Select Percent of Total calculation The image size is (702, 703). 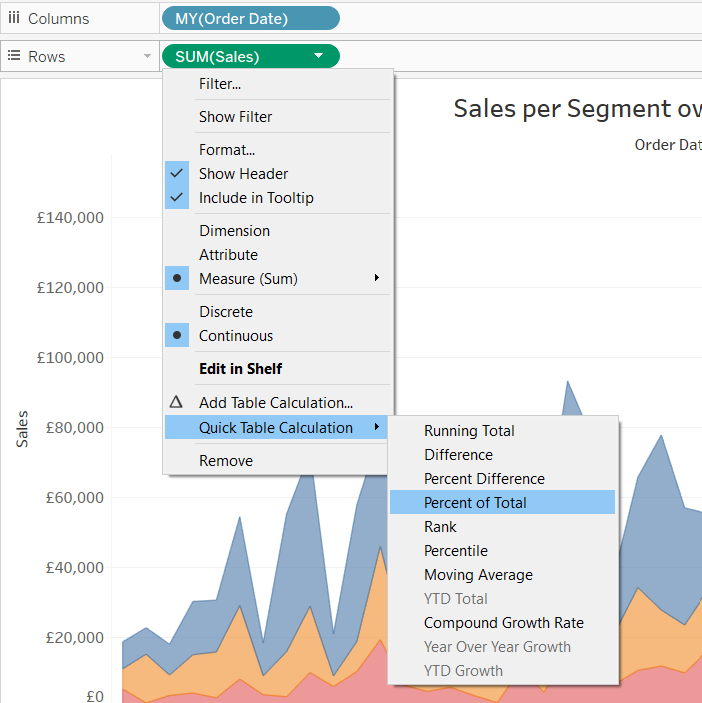click(x=475, y=503)
